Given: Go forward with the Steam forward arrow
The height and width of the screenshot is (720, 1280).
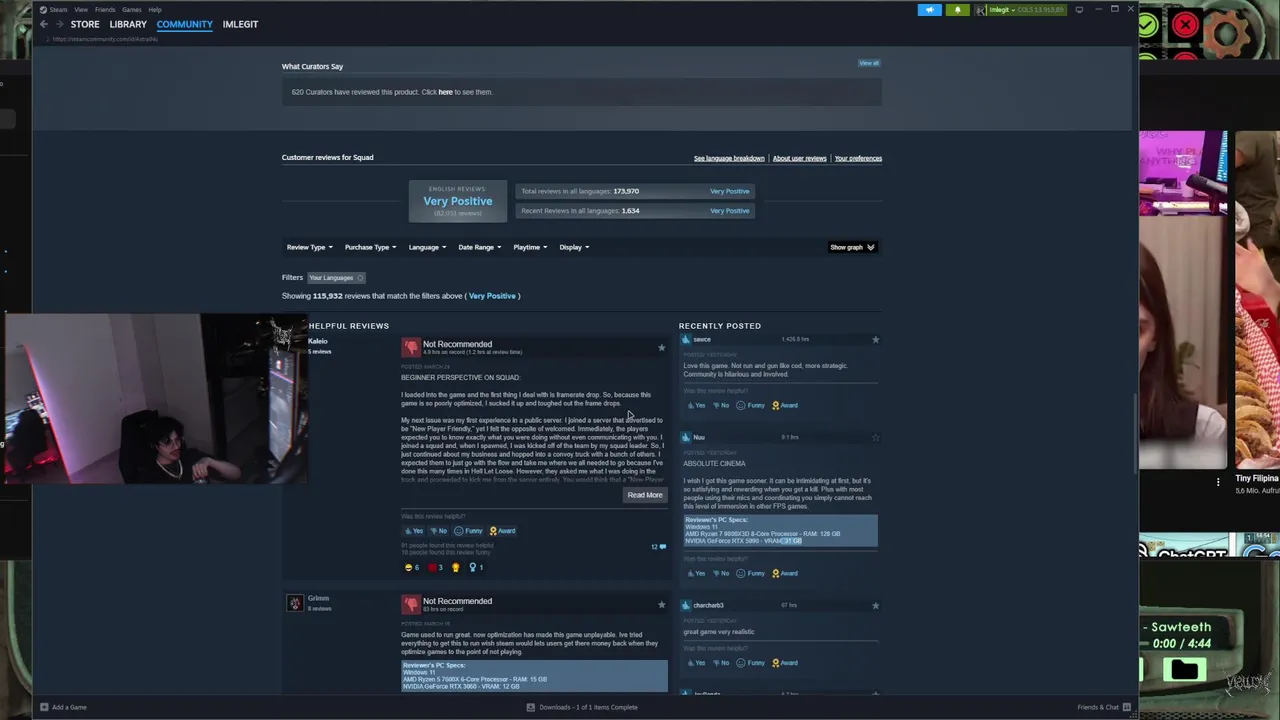Looking at the screenshot, I should coord(59,24).
